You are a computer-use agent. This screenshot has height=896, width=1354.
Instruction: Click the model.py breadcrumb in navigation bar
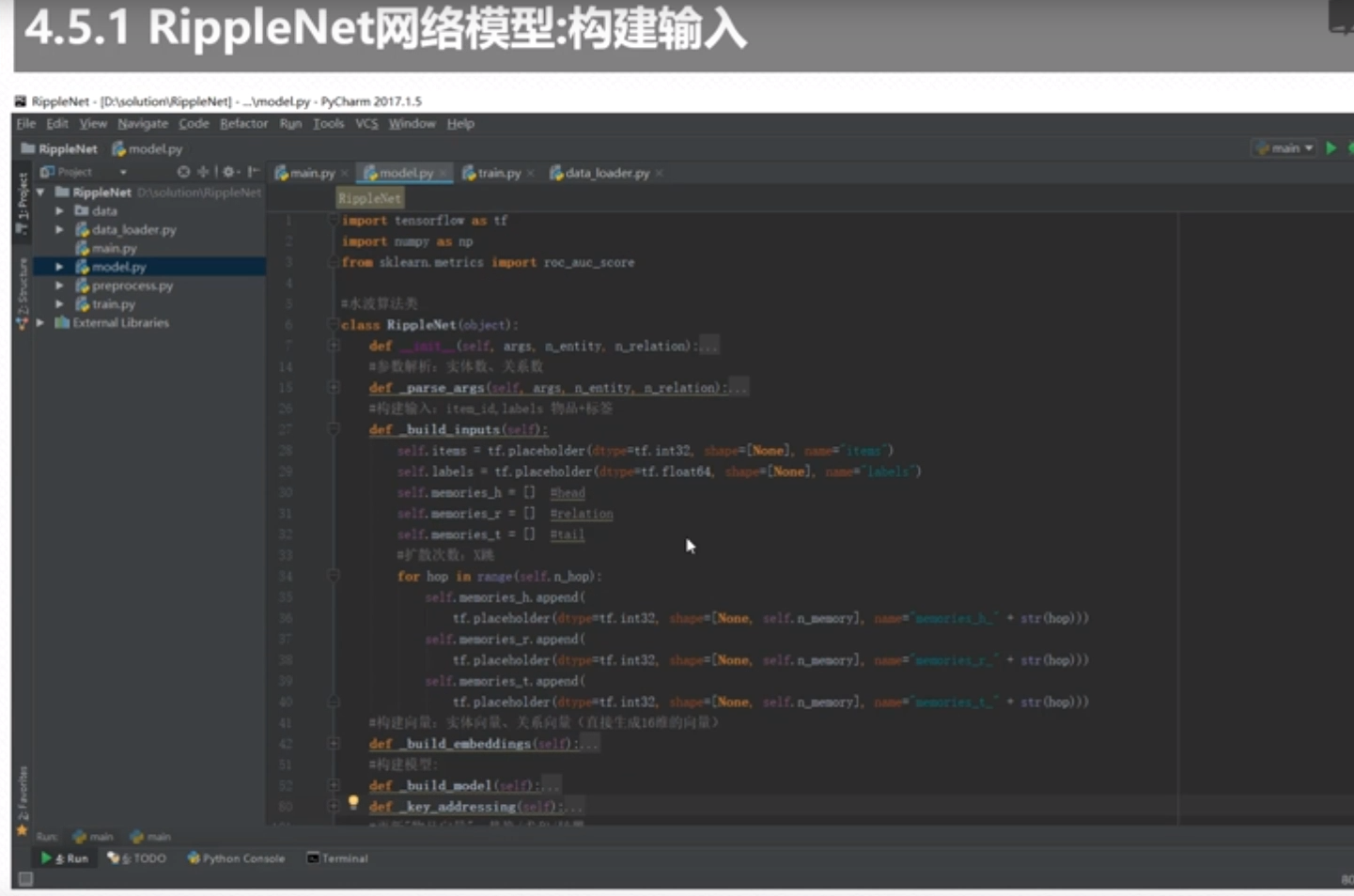coord(148,148)
